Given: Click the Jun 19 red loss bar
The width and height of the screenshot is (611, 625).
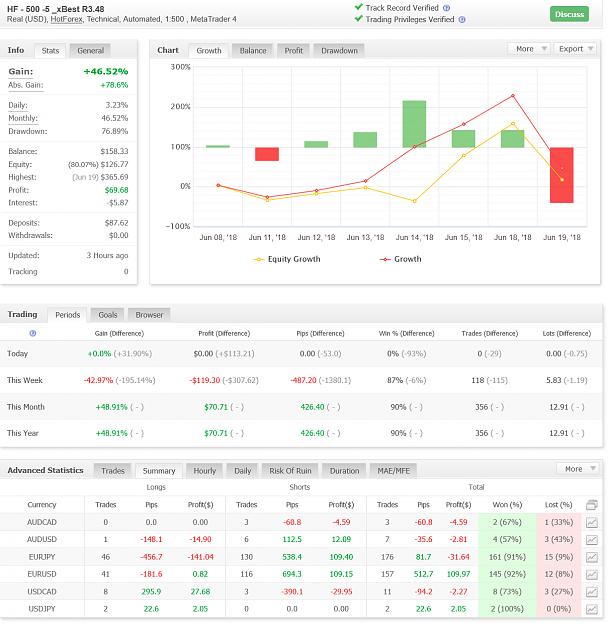Looking at the screenshot, I should (562, 175).
